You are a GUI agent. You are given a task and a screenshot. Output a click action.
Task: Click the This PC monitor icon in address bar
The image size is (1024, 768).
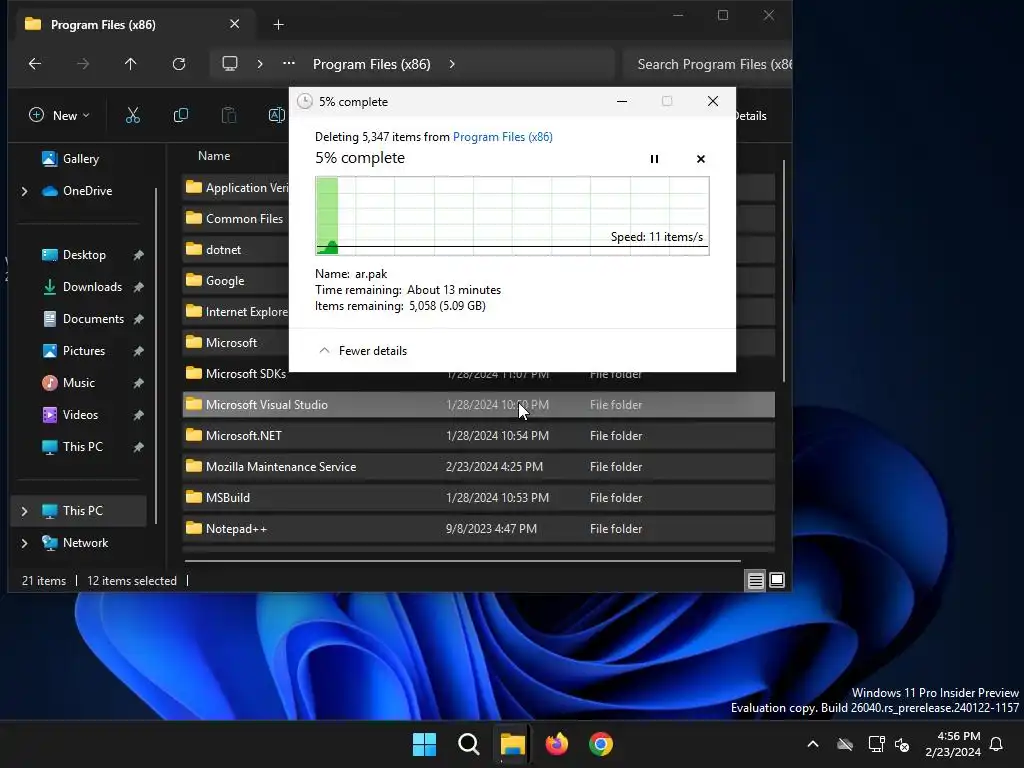[x=230, y=63]
